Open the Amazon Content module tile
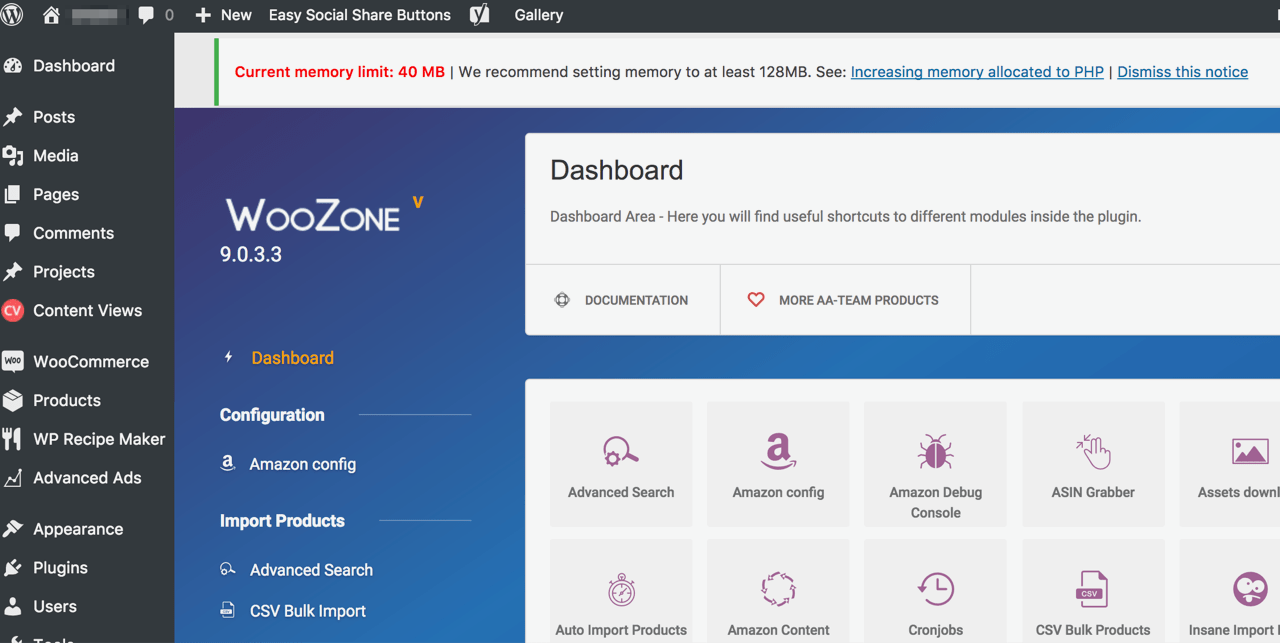Viewport: 1280px width, 643px height. pos(778,600)
